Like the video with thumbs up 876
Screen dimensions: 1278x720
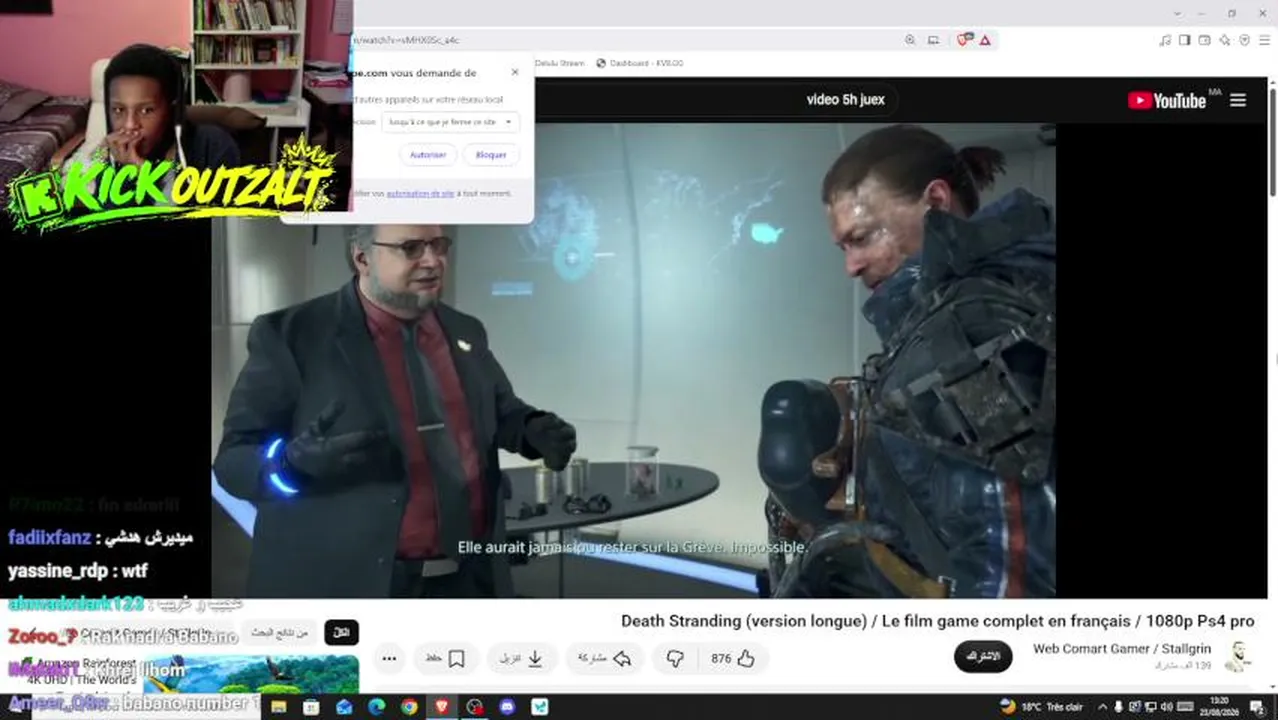733,658
